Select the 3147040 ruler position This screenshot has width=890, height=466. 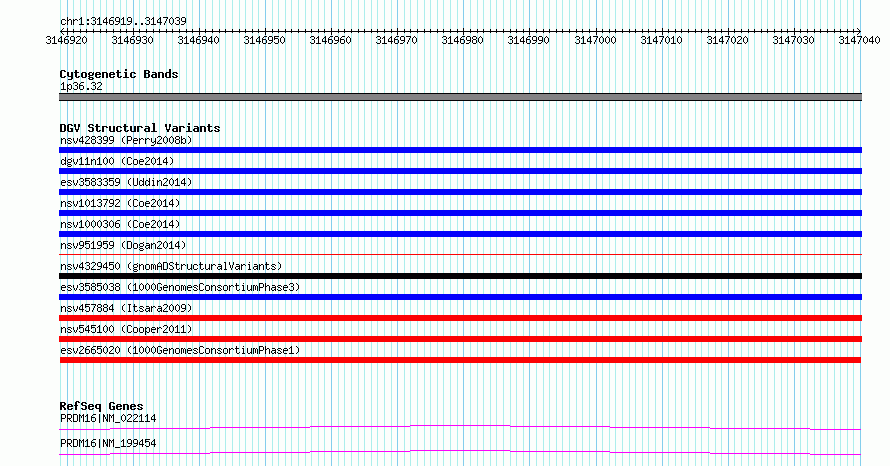[859, 40]
